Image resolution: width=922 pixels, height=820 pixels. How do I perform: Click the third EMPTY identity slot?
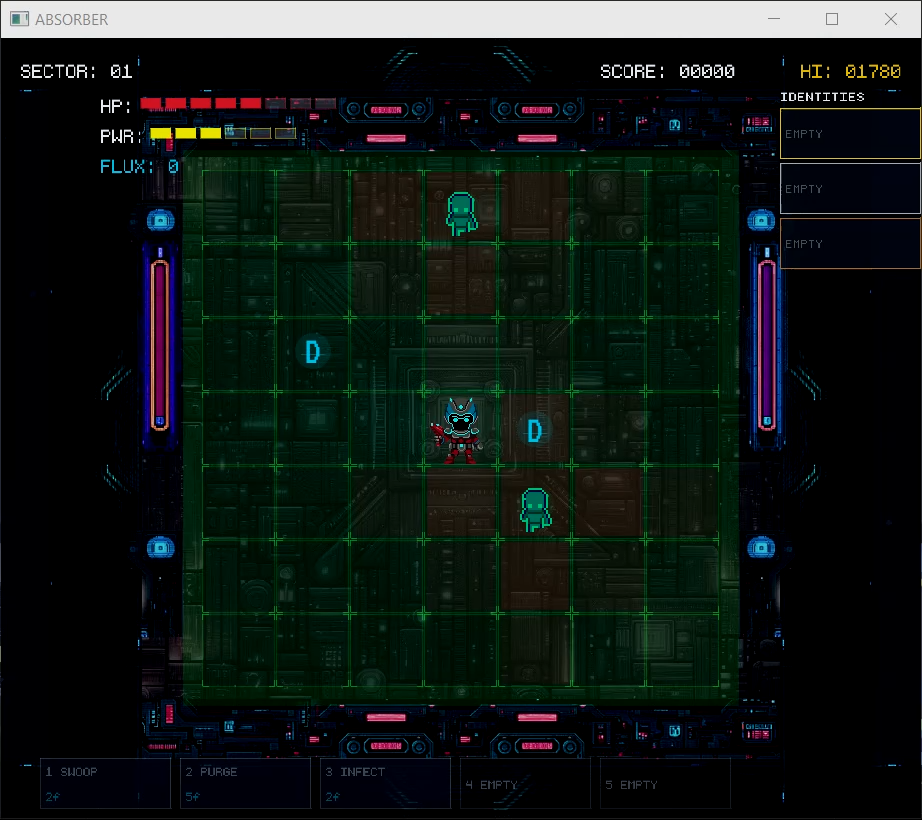point(850,243)
